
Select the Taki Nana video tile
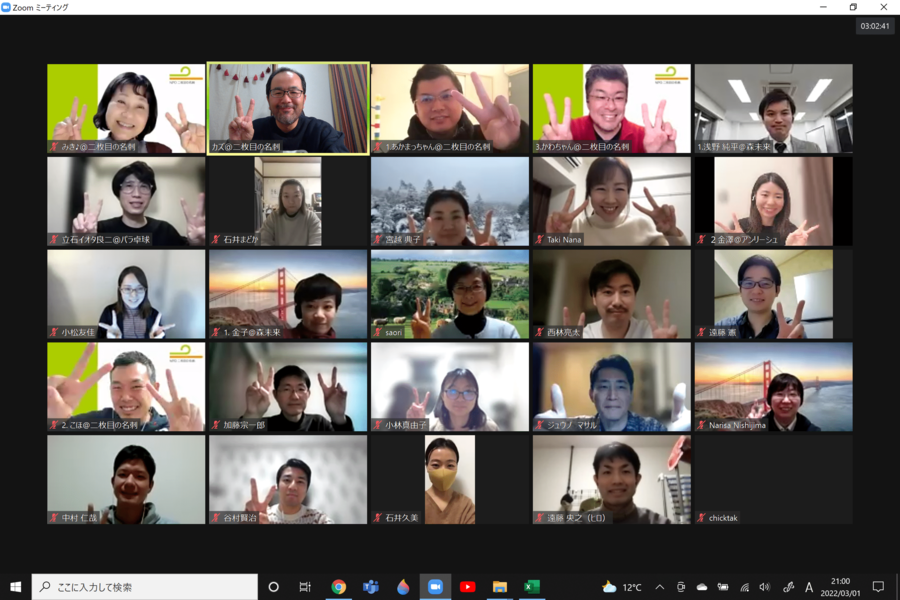pyautogui.click(x=611, y=201)
